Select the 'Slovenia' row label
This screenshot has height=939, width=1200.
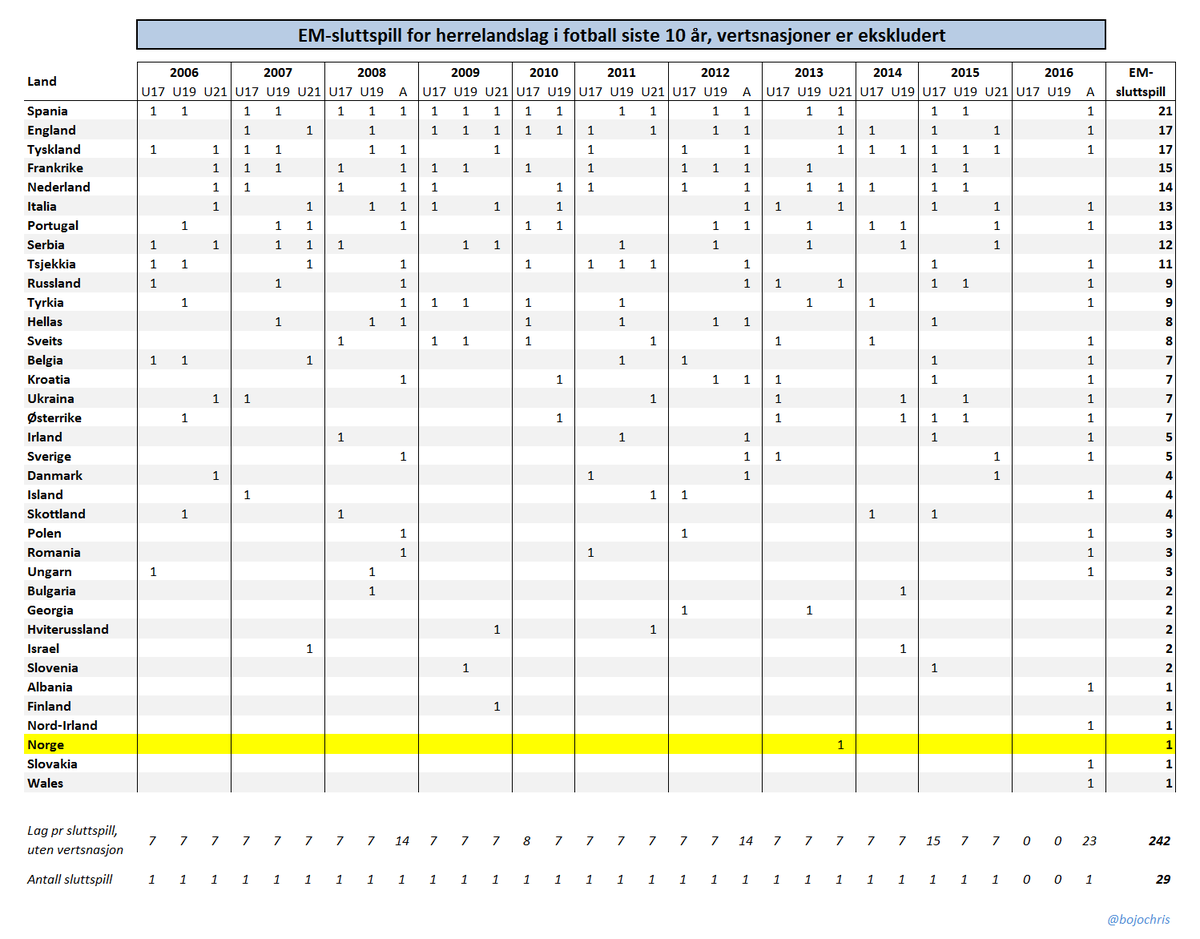coord(52,667)
